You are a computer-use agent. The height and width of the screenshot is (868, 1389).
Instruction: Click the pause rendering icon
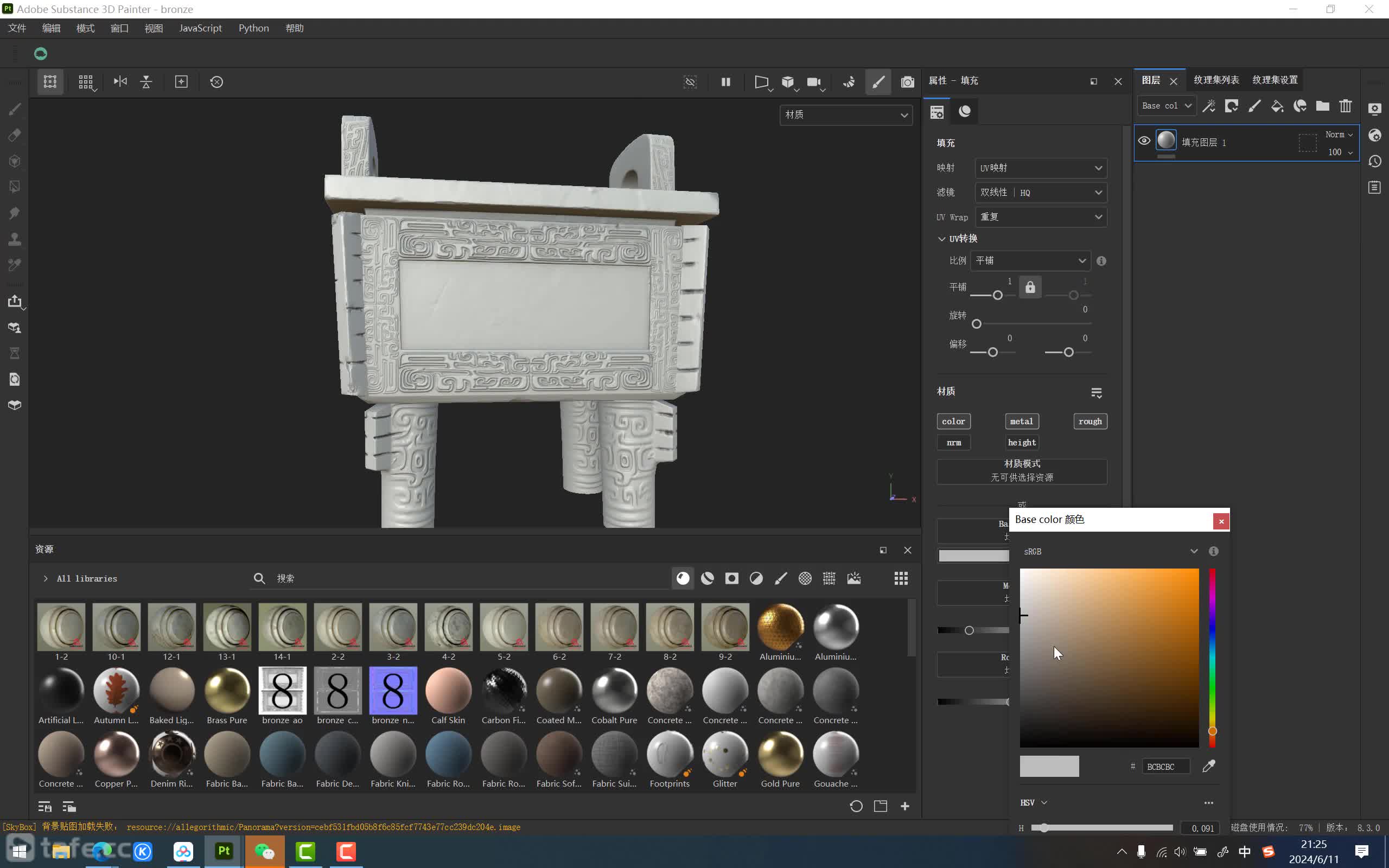coord(725,81)
